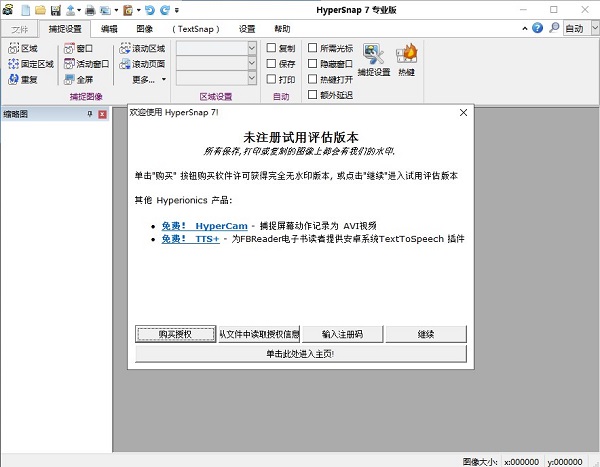The image size is (600, 467).
Task: Open the 自动 zoom level dropdown
Action: click(595, 28)
